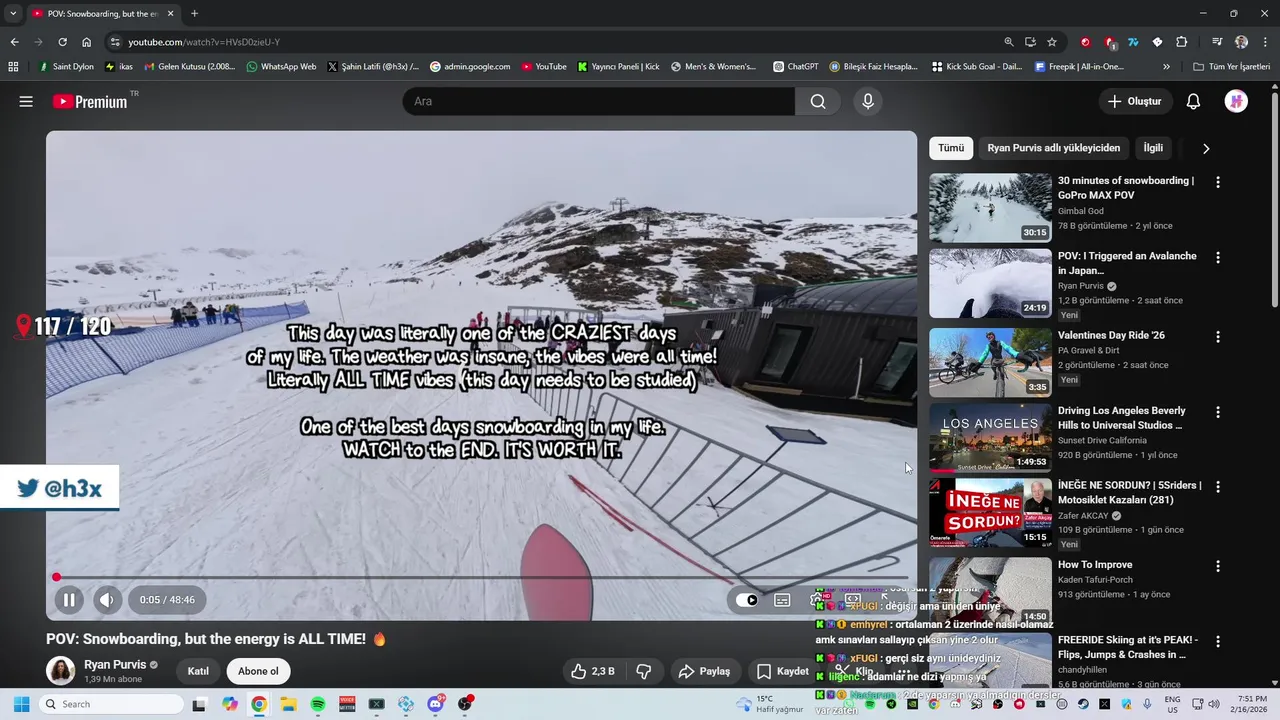Go back to previous page
Viewport: 1280px width, 720px height.
[x=14, y=42]
